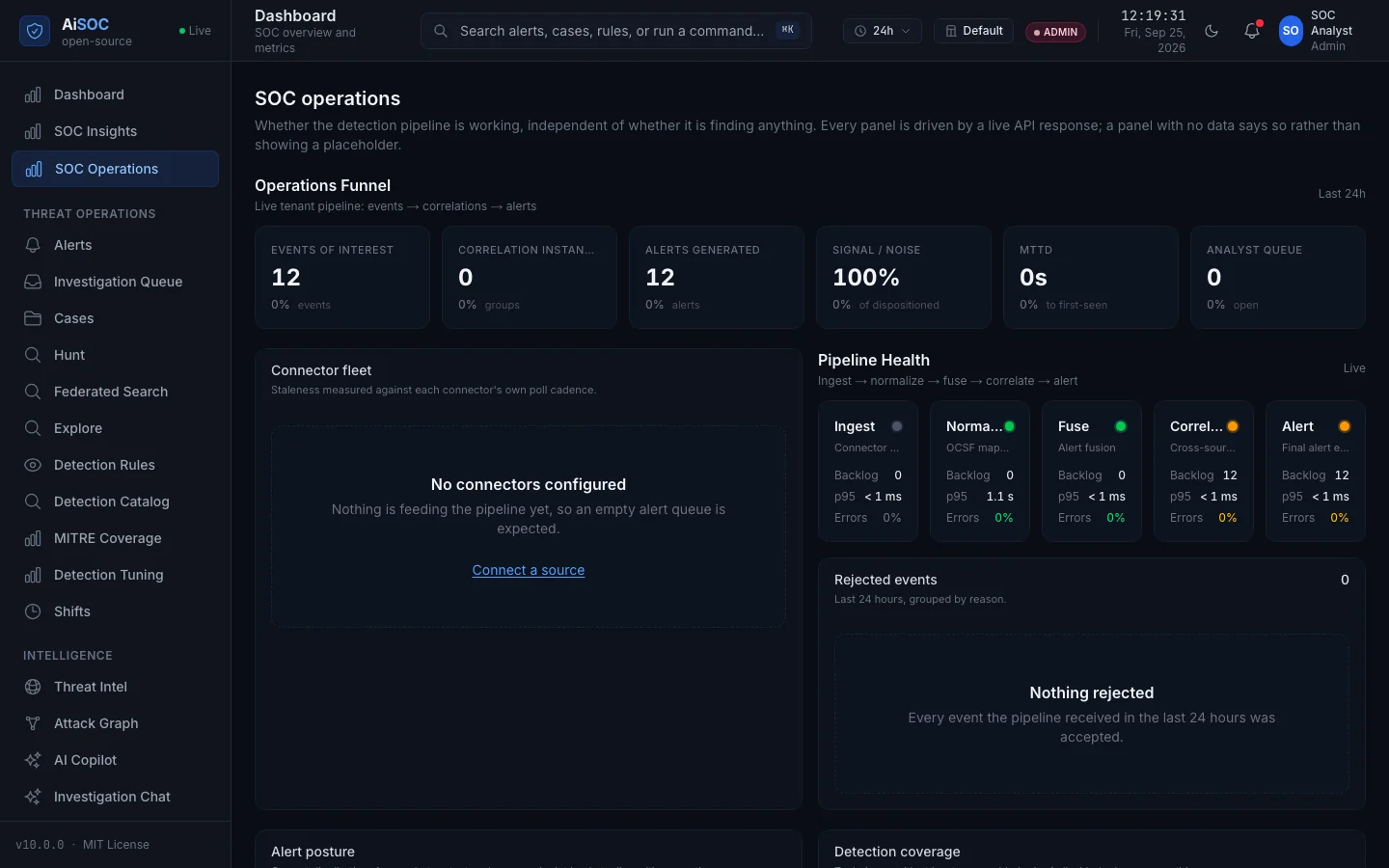The width and height of the screenshot is (1389, 868).
Task: Click the Rejected events count value
Action: (x=1345, y=580)
